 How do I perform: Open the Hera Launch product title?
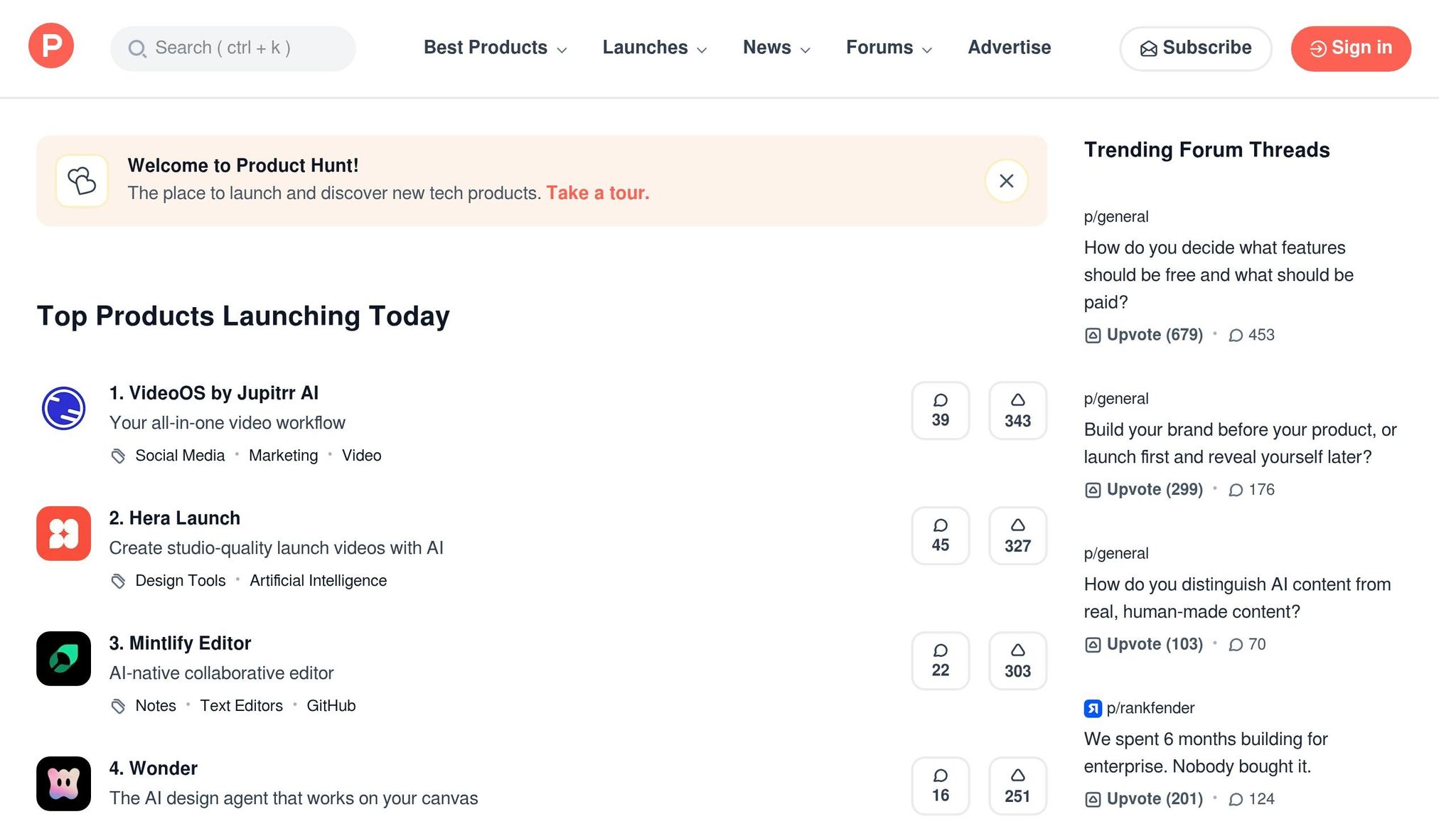(174, 518)
